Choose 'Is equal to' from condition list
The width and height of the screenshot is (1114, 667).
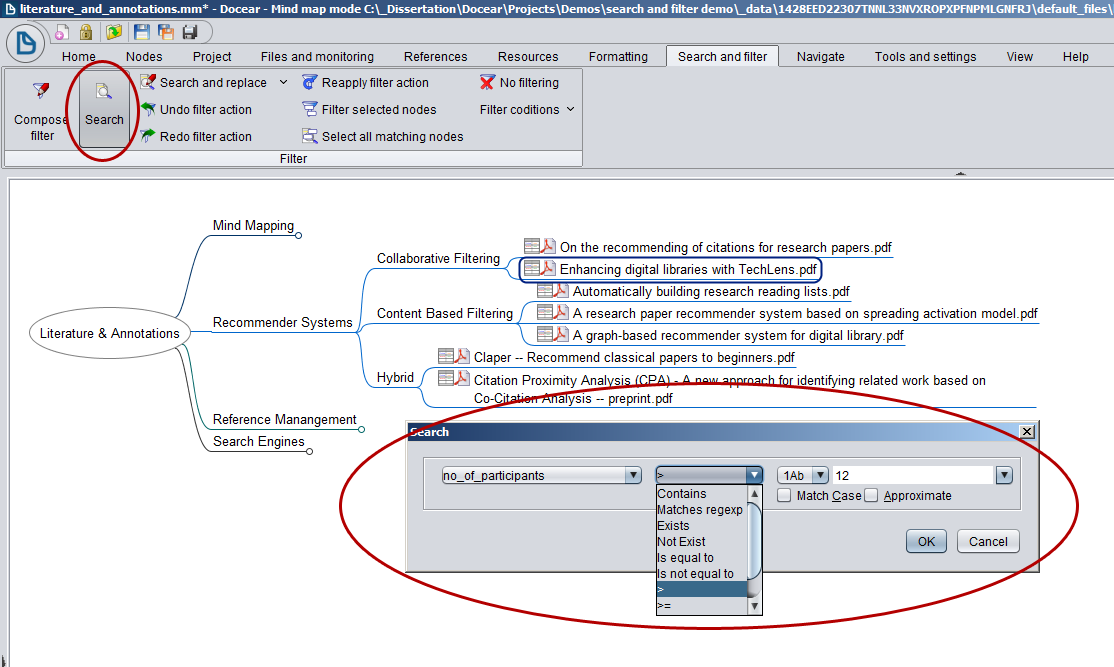tap(685, 558)
